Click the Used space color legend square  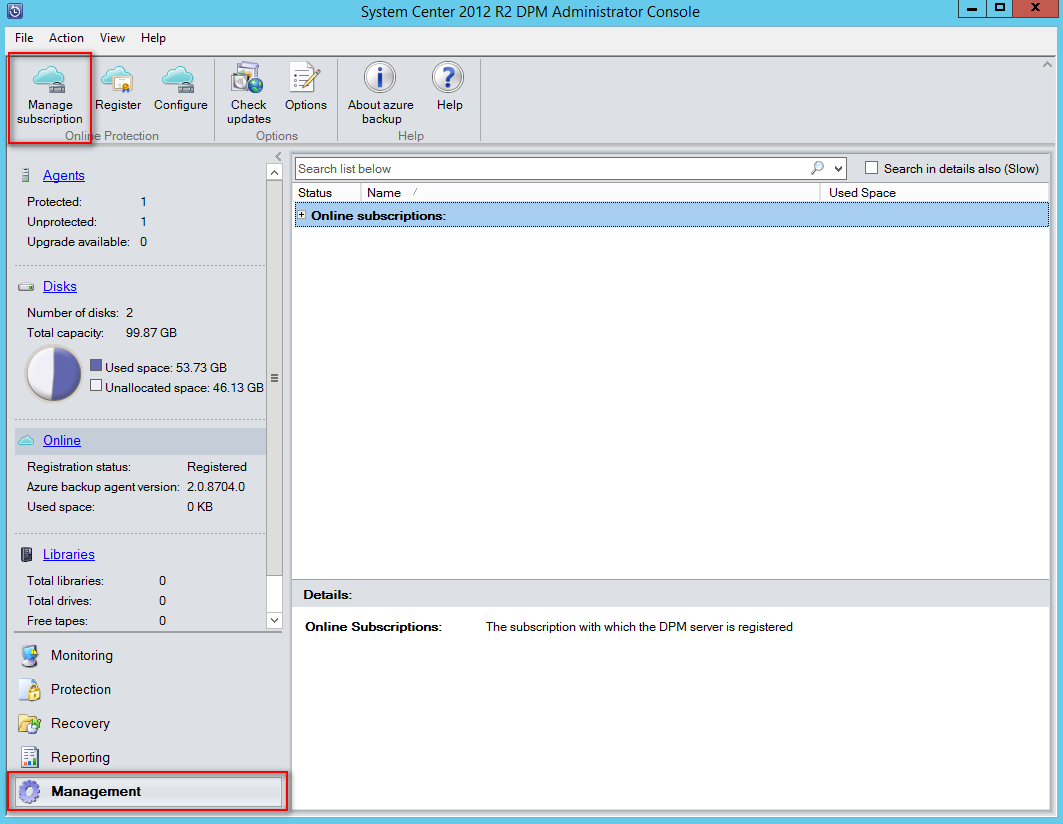click(96, 366)
